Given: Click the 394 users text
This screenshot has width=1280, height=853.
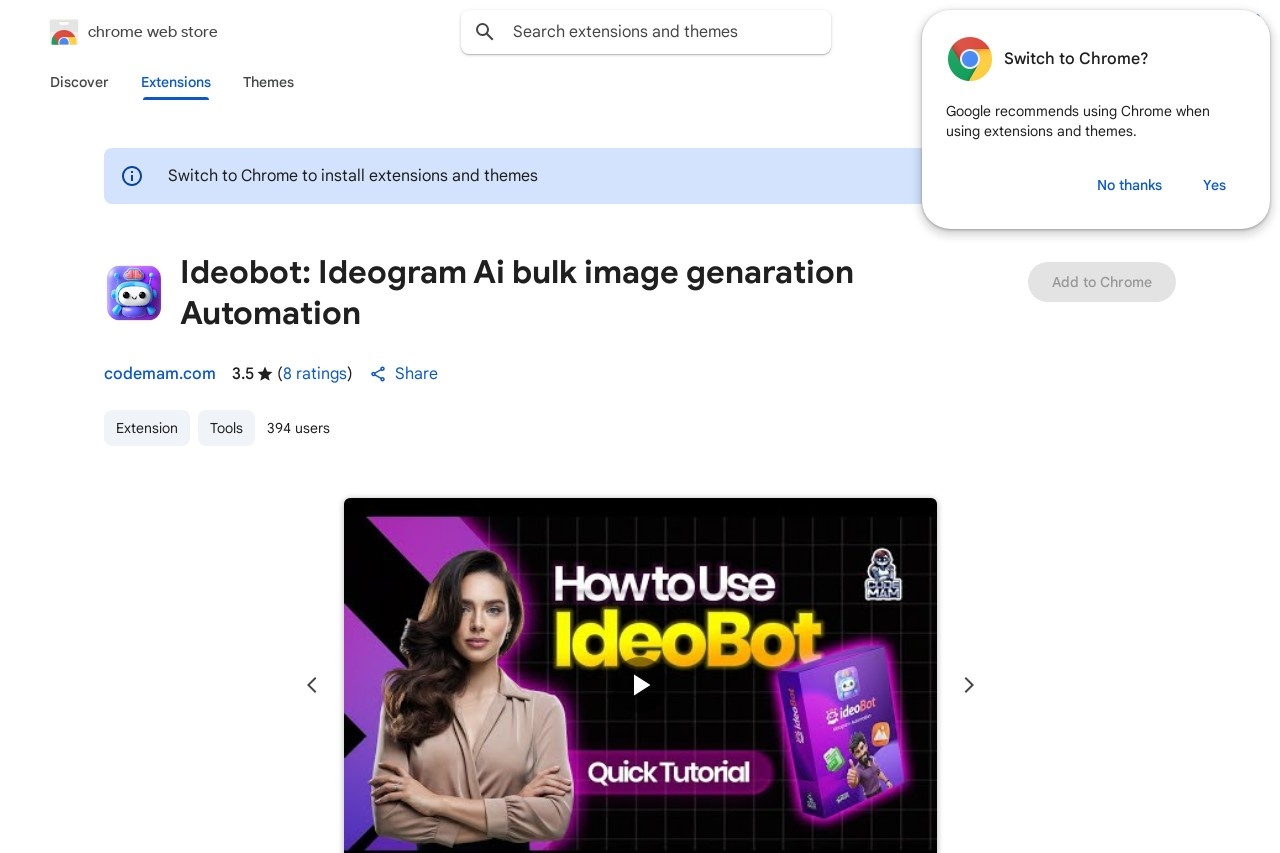Looking at the screenshot, I should pos(298,428).
